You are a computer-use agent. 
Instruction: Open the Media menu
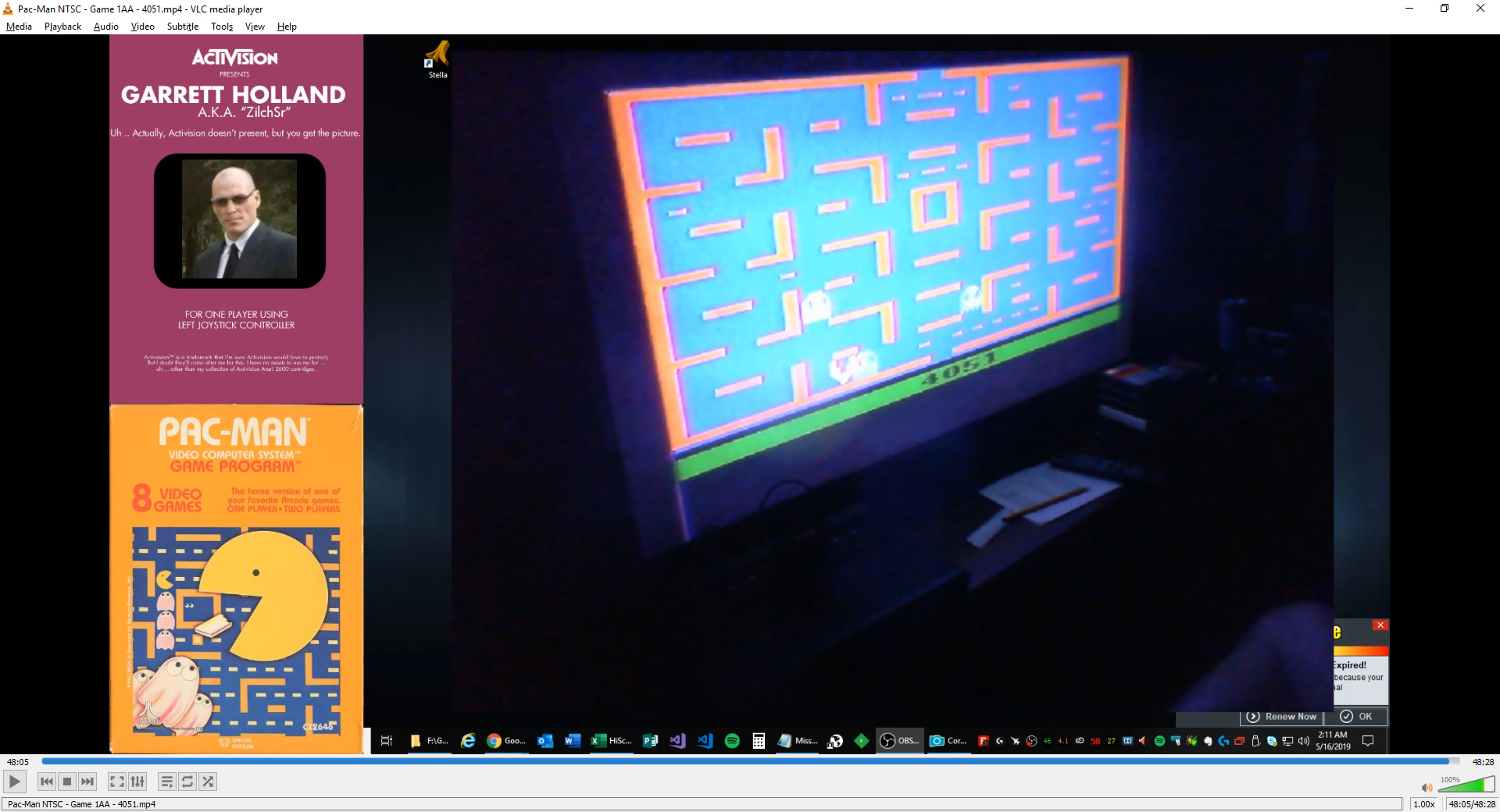click(x=19, y=27)
